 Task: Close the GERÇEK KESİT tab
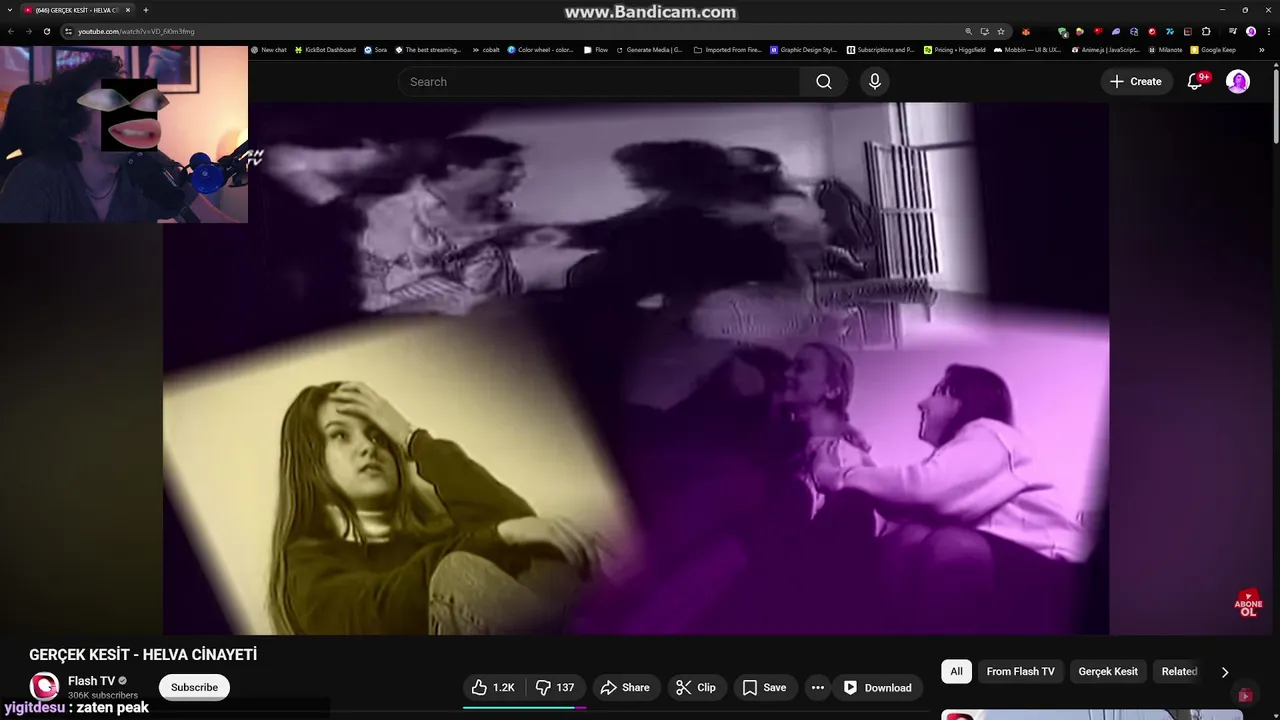coord(128,10)
